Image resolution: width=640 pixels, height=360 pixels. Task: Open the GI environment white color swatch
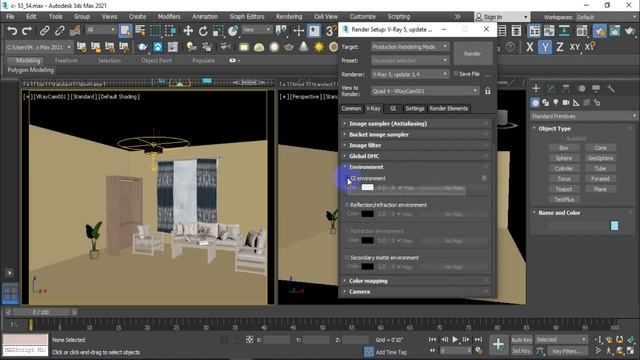[367, 187]
